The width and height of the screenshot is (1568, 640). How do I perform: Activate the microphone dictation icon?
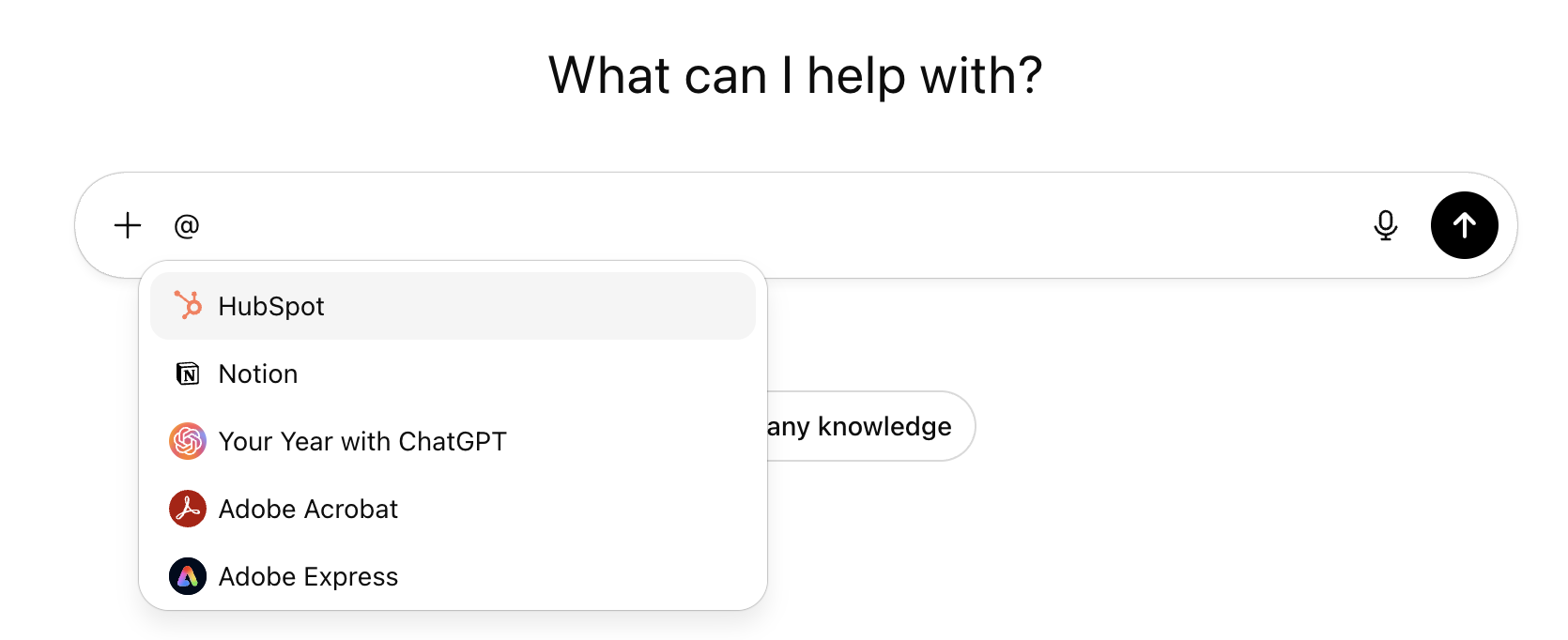point(1387,225)
